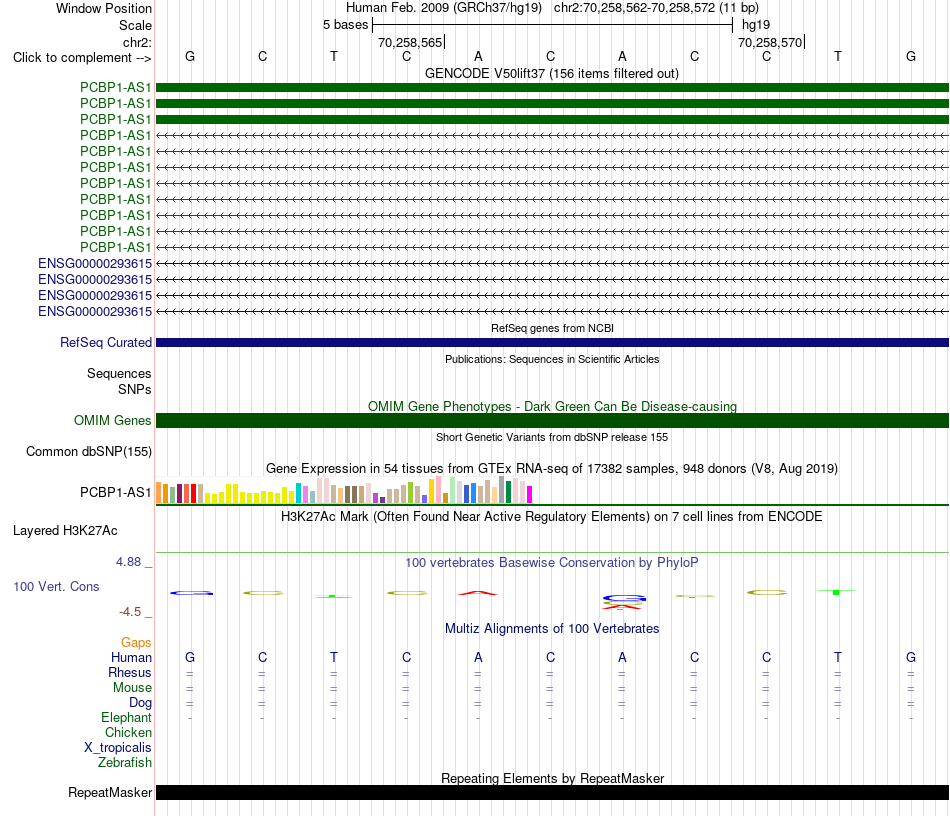Click the 'Click to complement -->' label
Image resolution: width=950 pixels, height=816 pixels.
(x=82, y=58)
